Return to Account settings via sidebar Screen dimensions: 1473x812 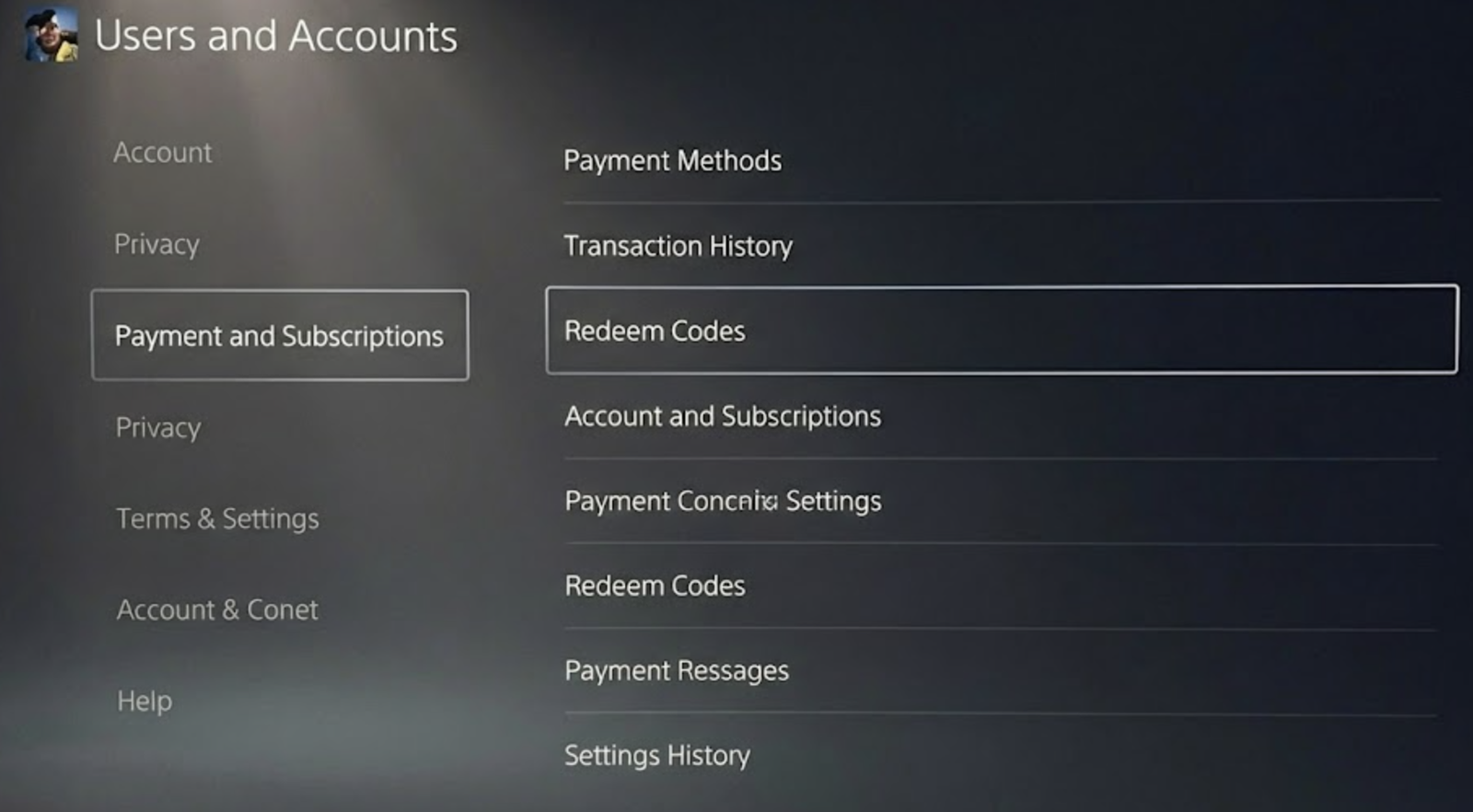tap(163, 153)
